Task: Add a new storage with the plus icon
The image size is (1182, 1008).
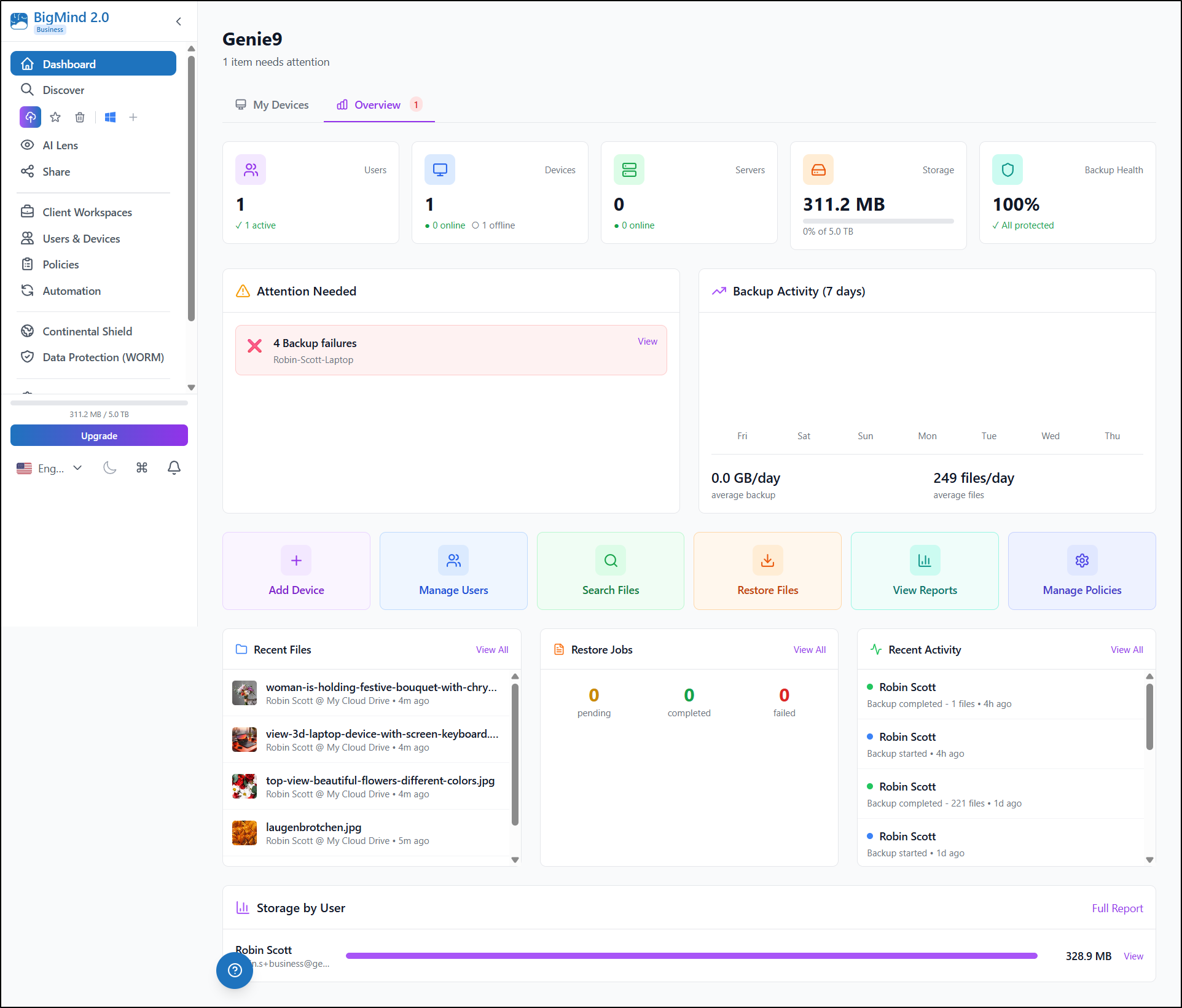Action: (x=133, y=117)
